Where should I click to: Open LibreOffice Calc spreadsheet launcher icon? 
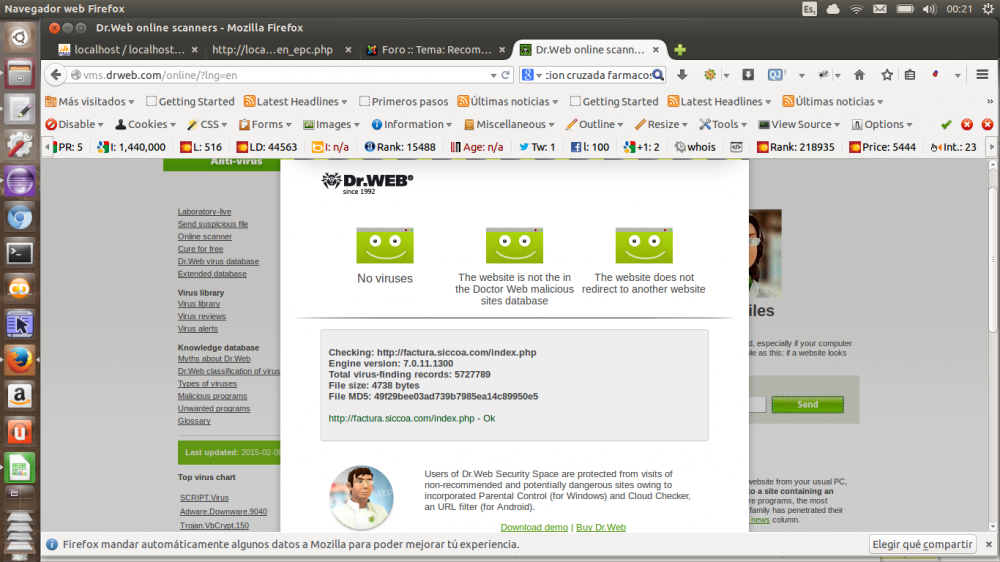point(20,468)
